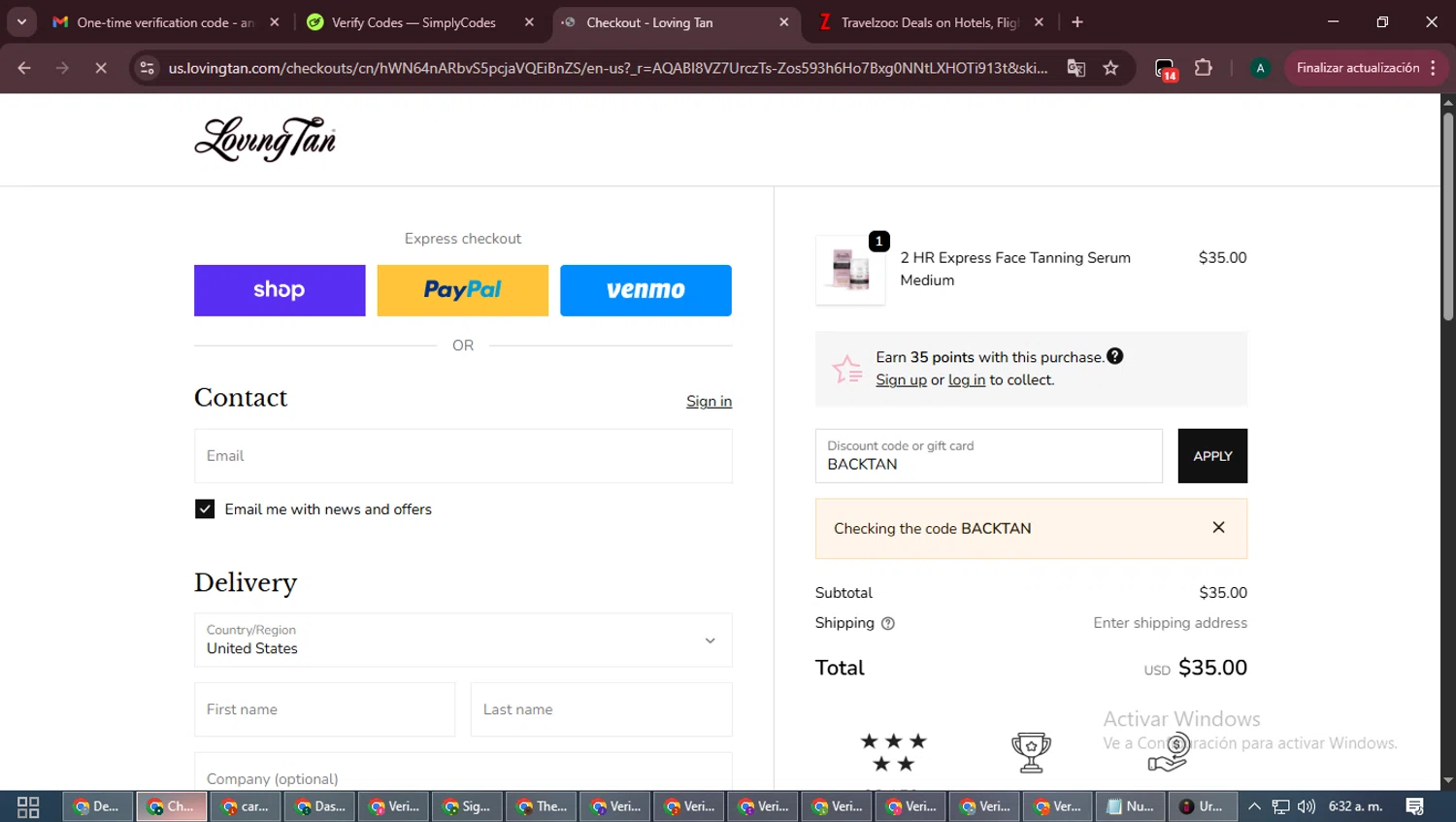1456x822 pixels.
Task: Open the extension with badge 14
Action: (1165, 68)
